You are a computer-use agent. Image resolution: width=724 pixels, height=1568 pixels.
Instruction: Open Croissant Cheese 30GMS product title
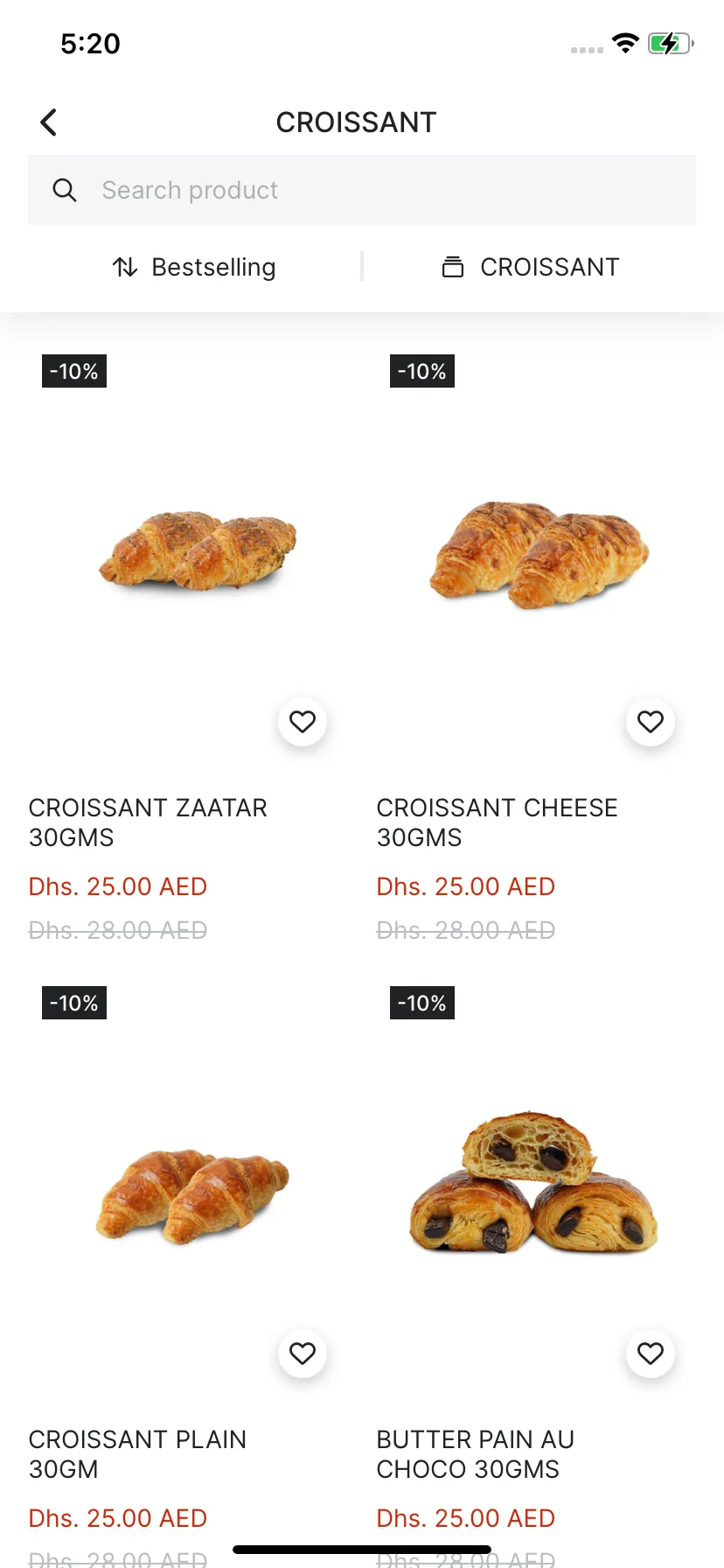coord(497,822)
